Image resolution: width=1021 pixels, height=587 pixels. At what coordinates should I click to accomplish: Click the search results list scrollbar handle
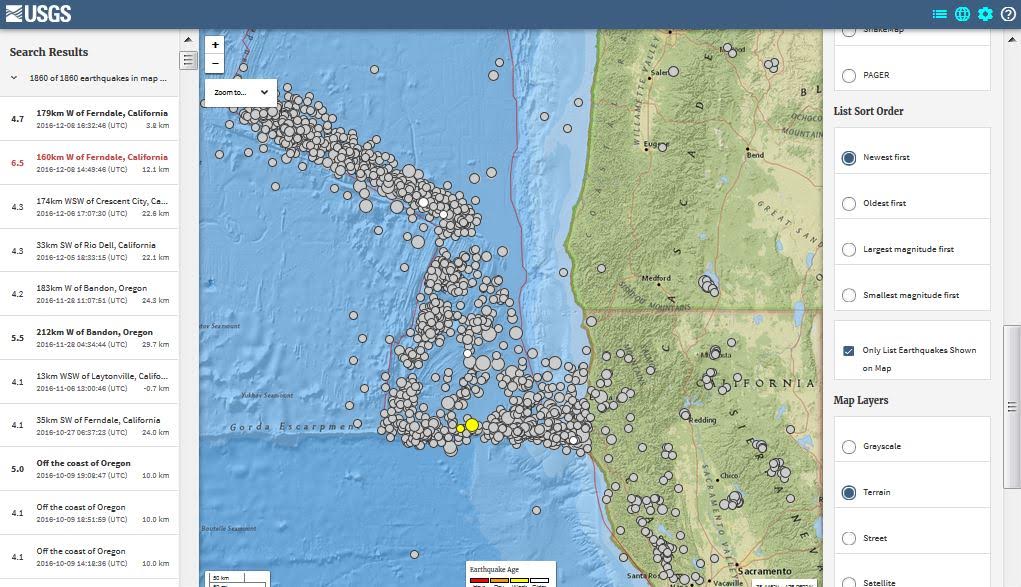[188, 61]
